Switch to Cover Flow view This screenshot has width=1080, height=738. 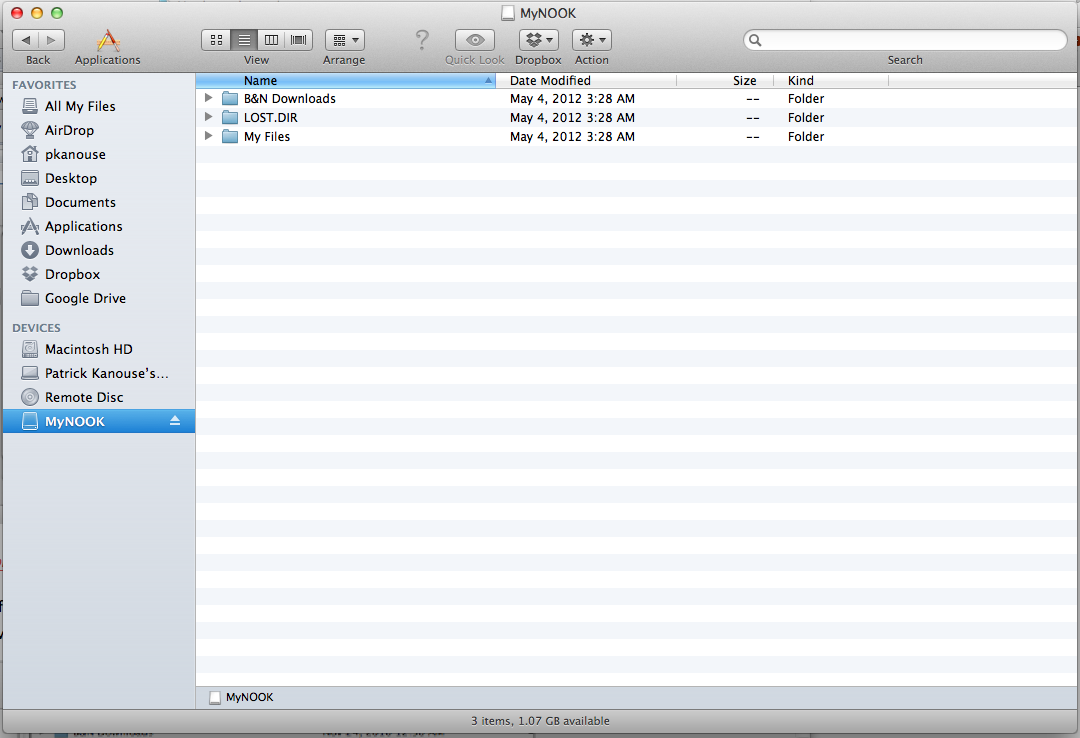click(x=299, y=40)
